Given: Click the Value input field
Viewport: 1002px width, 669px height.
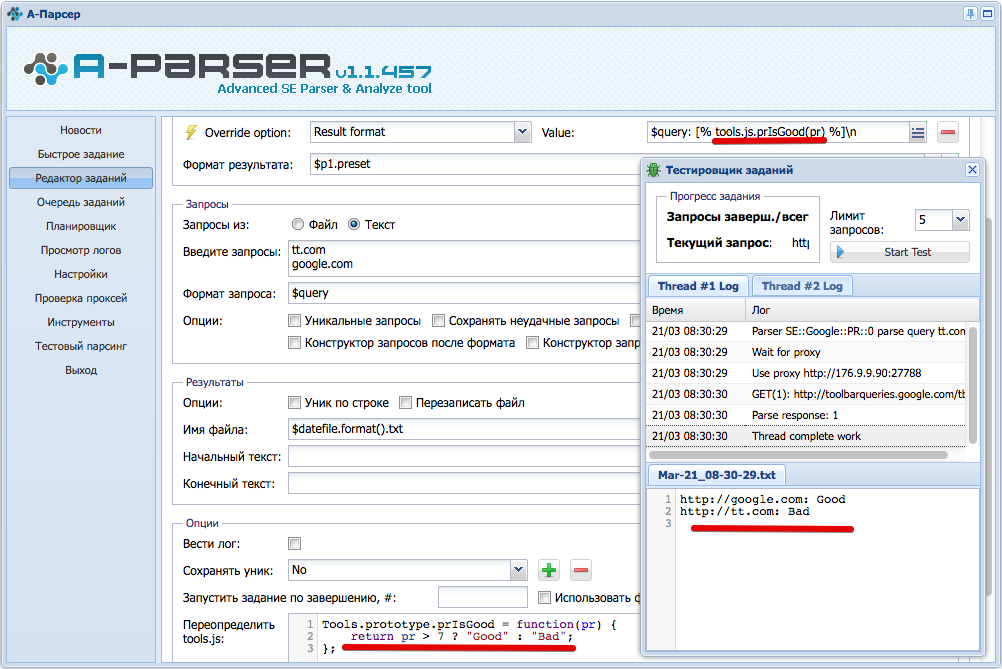Looking at the screenshot, I should tap(778, 132).
